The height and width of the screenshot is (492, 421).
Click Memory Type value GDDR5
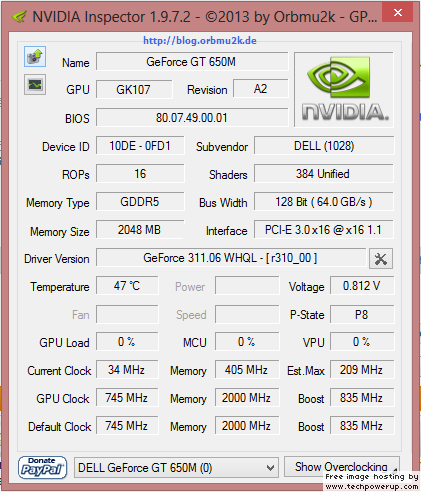pos(140,202)
